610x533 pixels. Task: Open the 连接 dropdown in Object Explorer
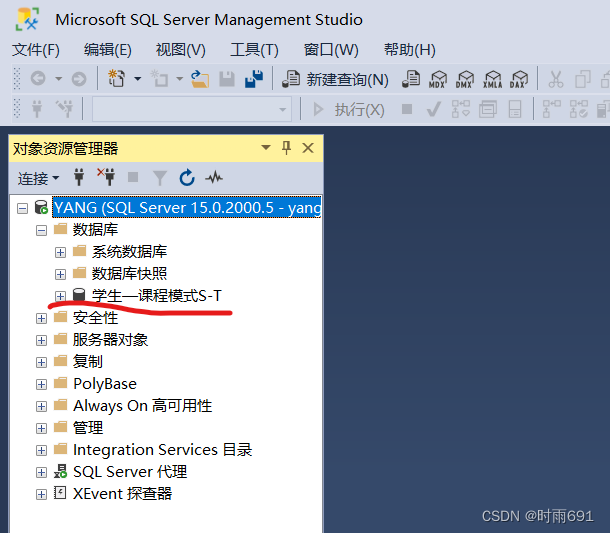(x=38, y=179)
